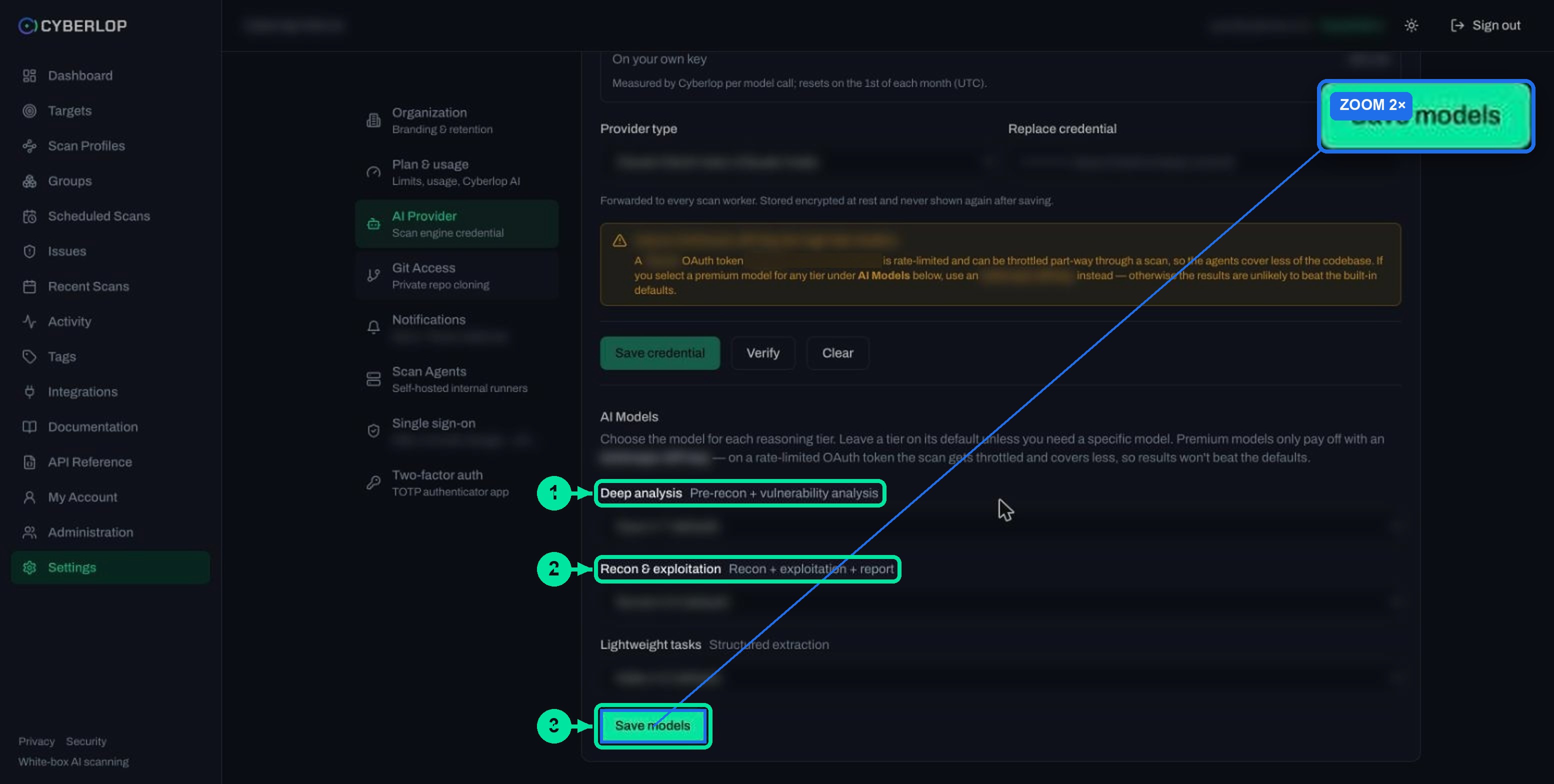This screenshot has width=1554, height=784.
Task: Open the Deep analysis model dropdown
Action: (1000, 526)
